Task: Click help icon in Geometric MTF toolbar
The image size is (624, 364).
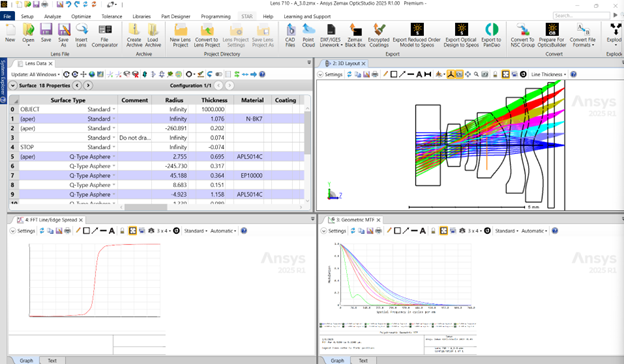Action: [555, 231]
